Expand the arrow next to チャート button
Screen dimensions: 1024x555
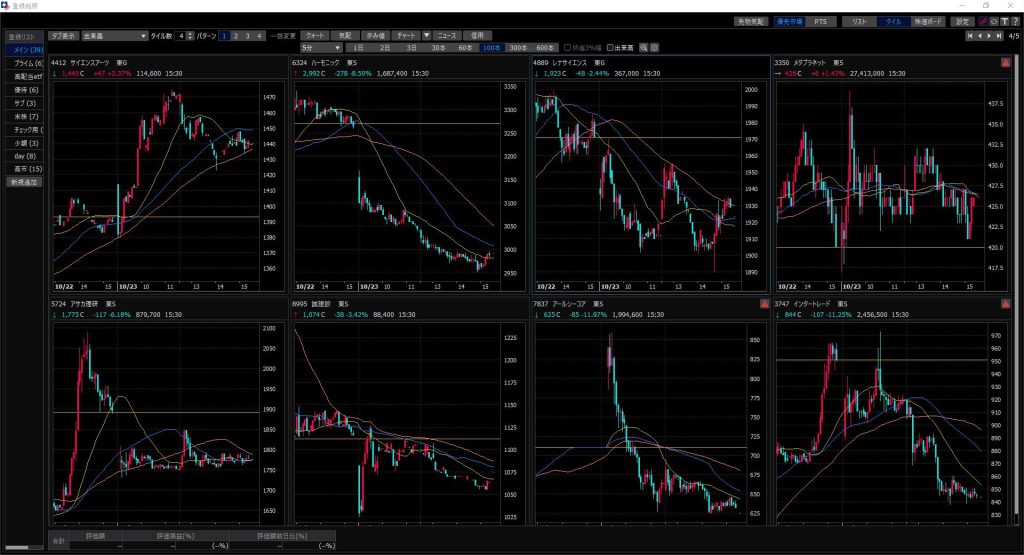(x=427, y=35)
